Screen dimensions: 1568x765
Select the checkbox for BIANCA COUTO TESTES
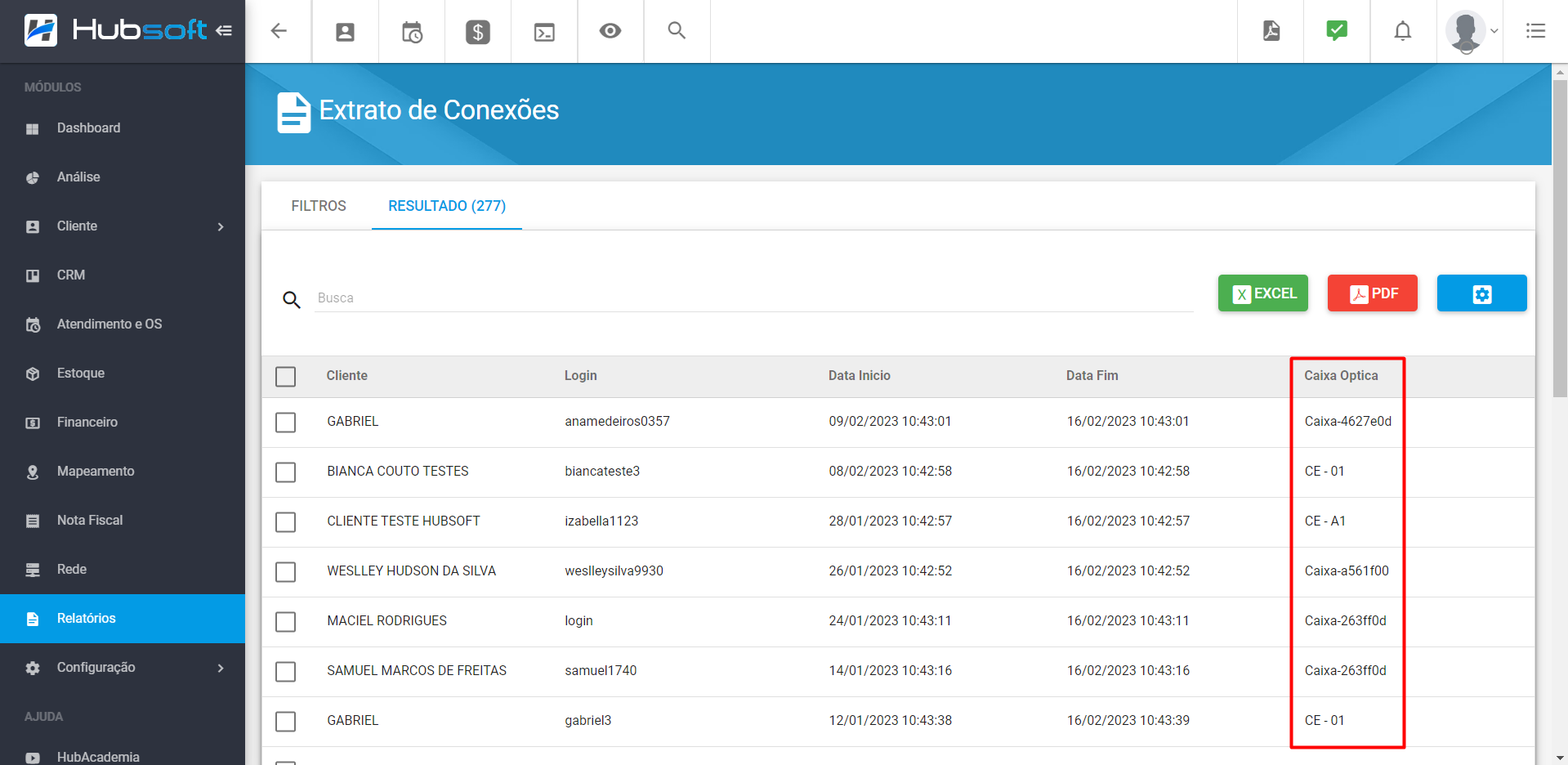pos(285,472)
